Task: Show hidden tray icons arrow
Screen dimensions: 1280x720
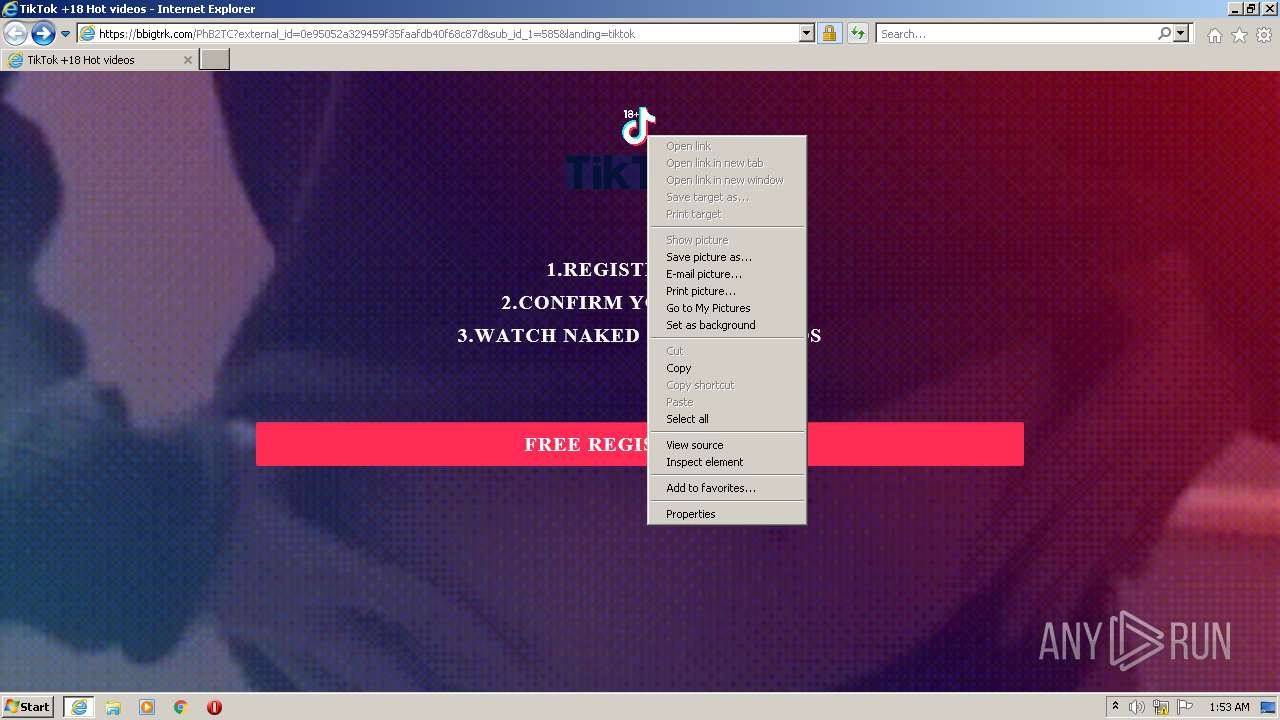Action: [x=1115, y=707]
